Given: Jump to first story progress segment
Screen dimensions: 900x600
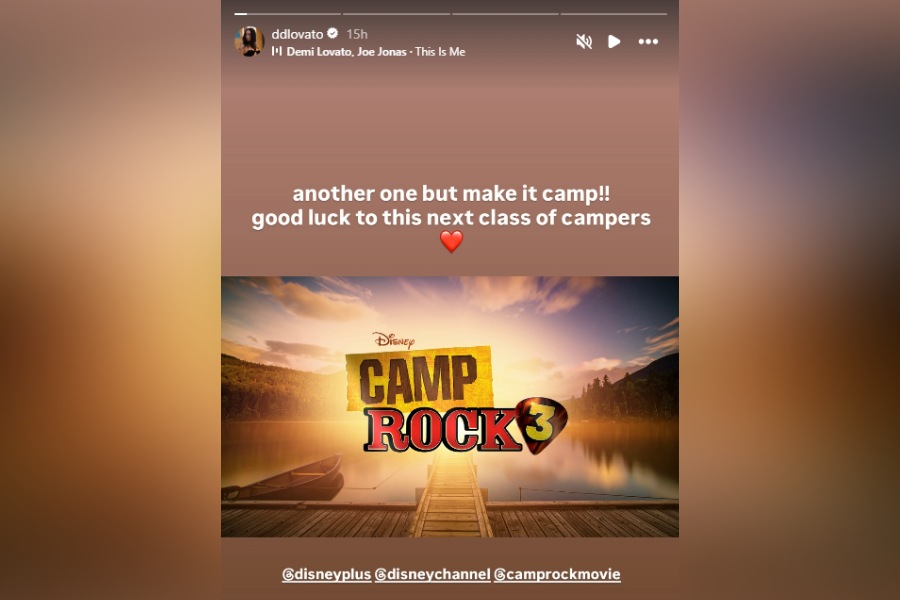Looking at the screenshot, I should pyautogui.click(x=288, y=14).
